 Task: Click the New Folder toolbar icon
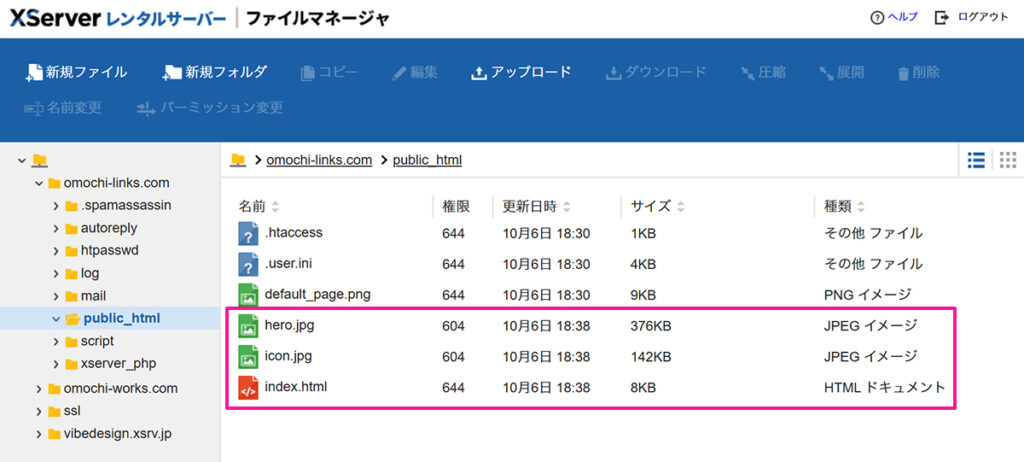point(172,72)
